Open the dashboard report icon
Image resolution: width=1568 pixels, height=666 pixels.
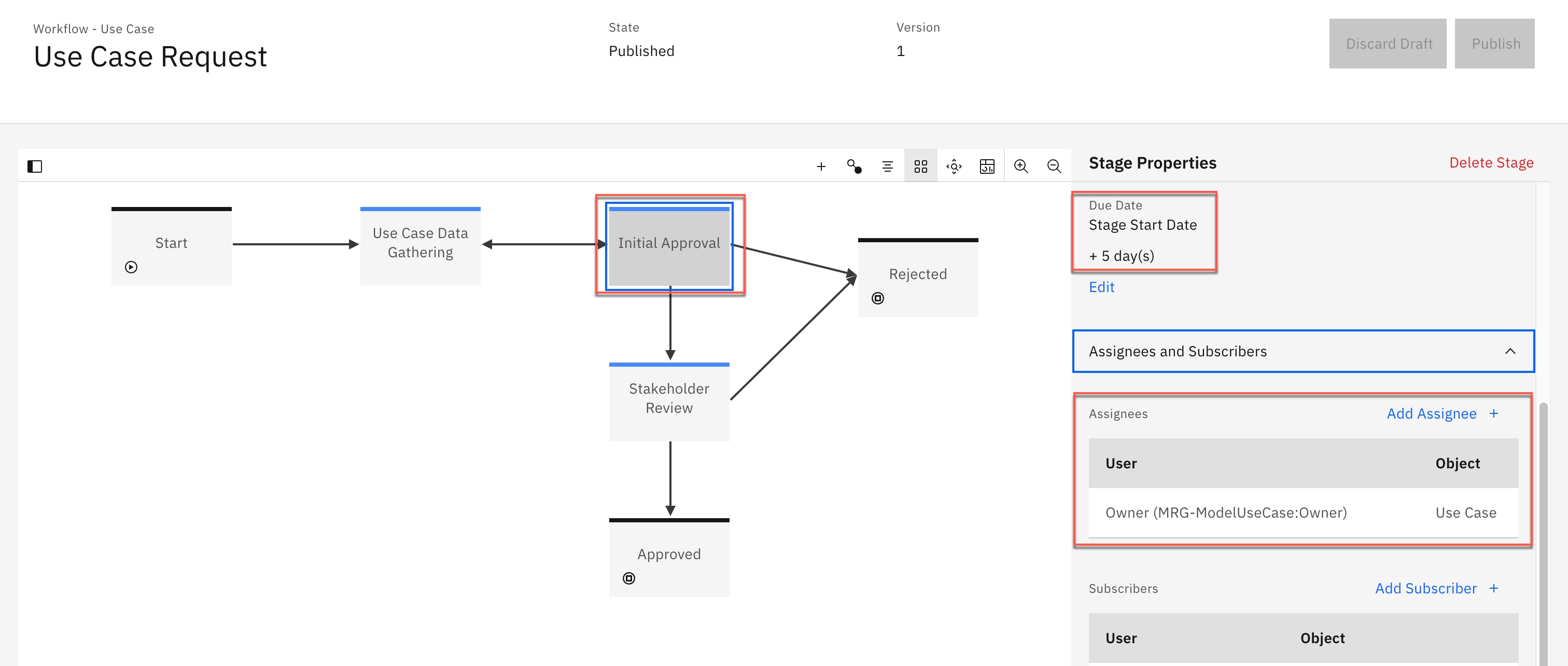pyautogui.click(x=987, y=166)
